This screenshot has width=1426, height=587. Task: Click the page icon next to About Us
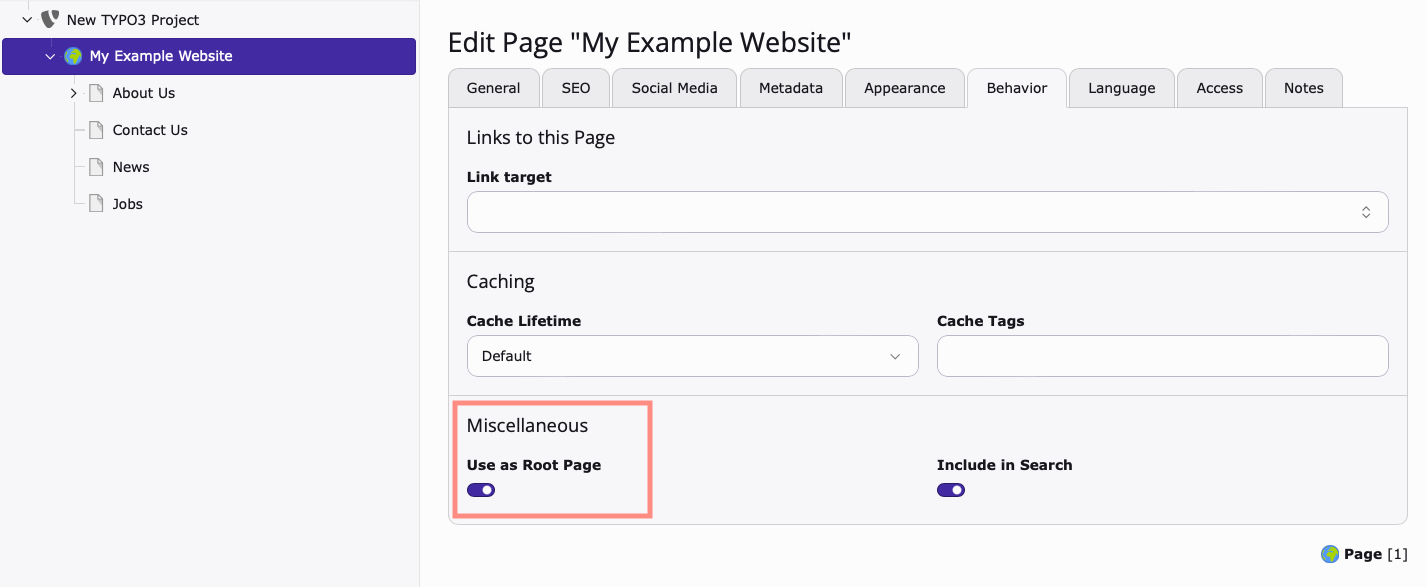click(x=95, y=92)
